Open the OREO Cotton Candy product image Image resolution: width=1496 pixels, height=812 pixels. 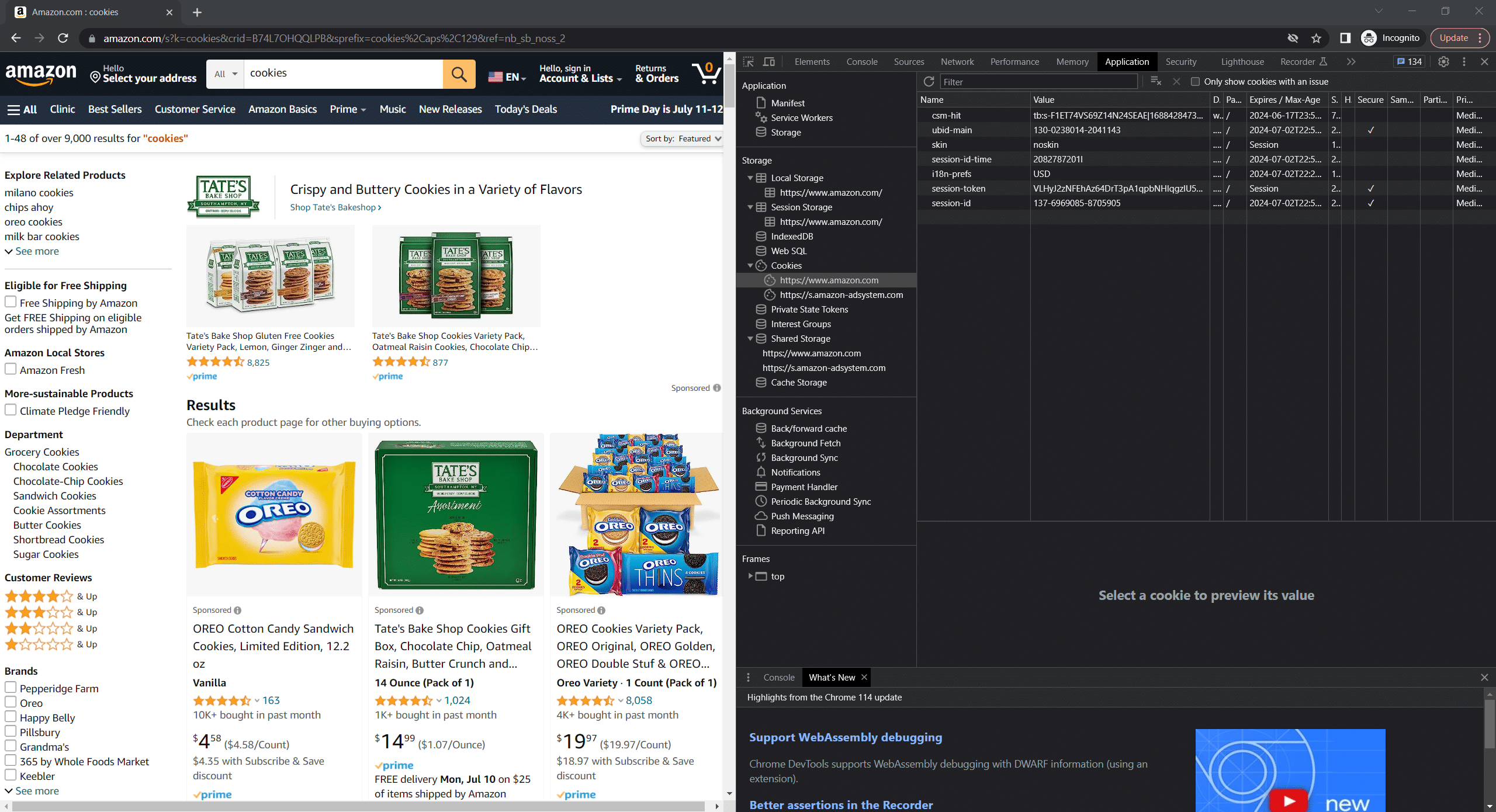pyautogui.click(x=274, y=515)
